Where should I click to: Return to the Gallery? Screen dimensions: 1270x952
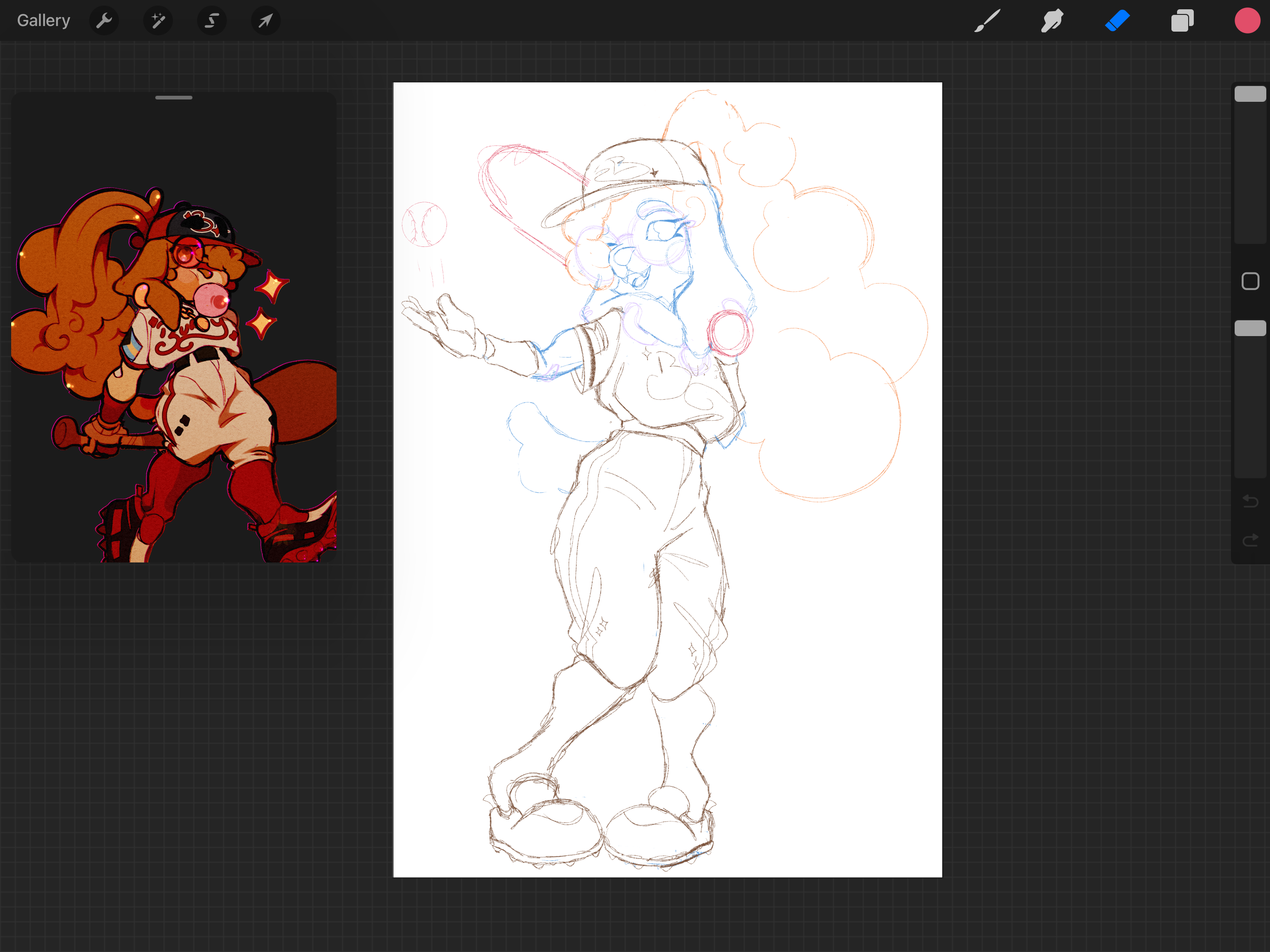pyautogui.click(x=44, y=20)
